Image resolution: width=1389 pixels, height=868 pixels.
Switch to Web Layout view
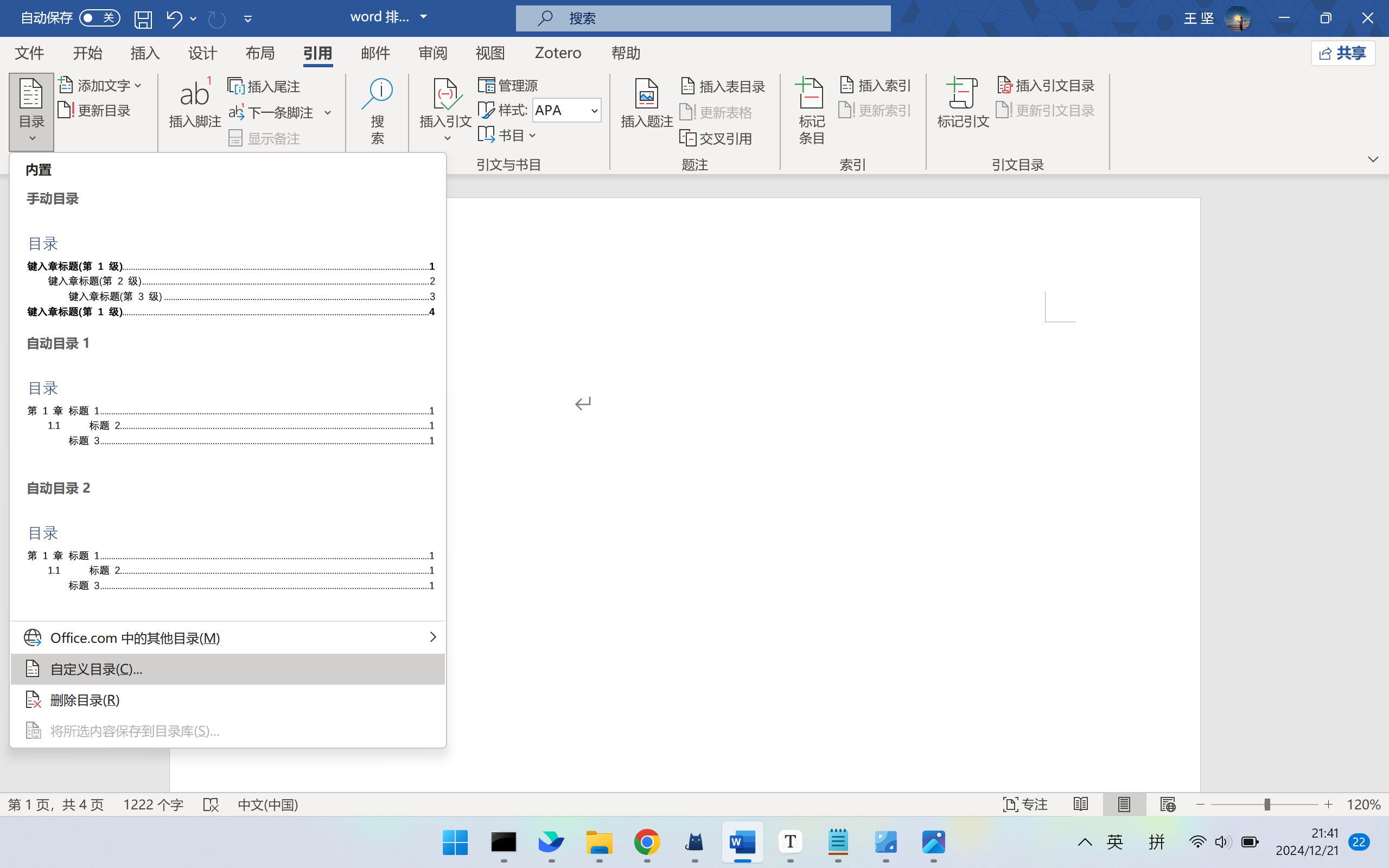coord(1168,805)
